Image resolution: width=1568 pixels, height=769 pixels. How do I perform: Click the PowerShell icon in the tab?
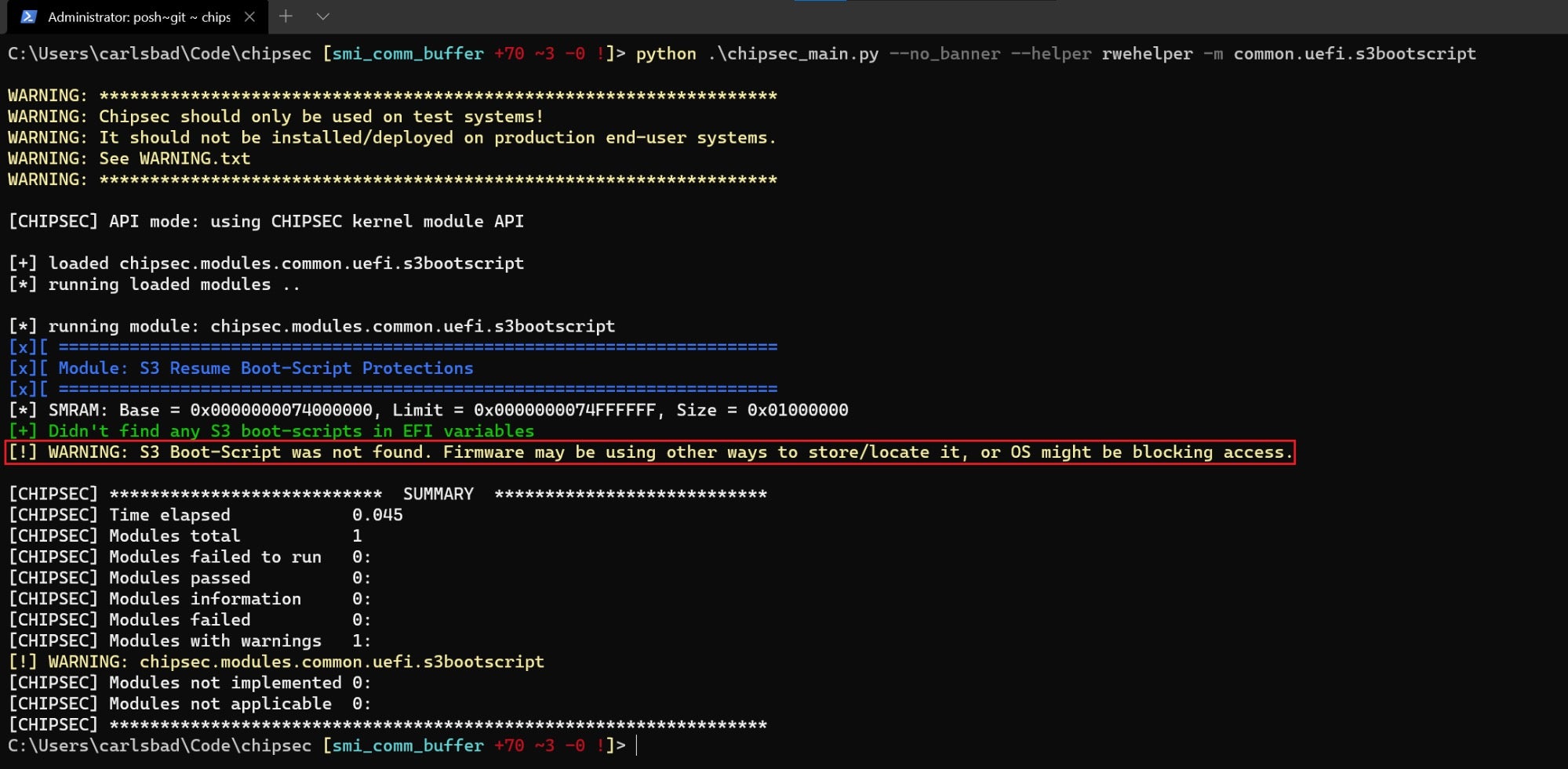click(x=28, y=16)
